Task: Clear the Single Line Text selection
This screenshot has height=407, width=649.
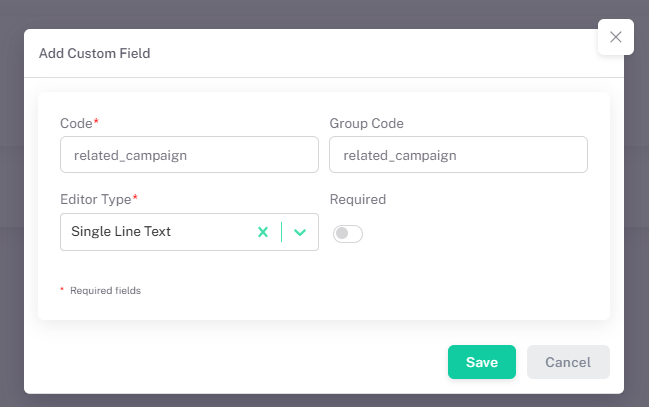Action: pos(263,232)
